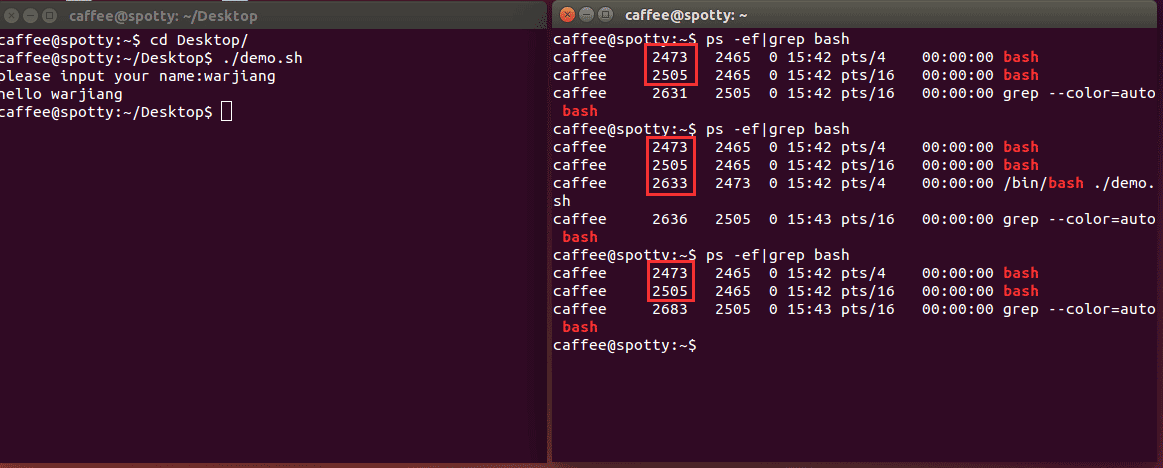Click the 'hello warjiang' output line

pyautogui.click(x=62, y=94)
